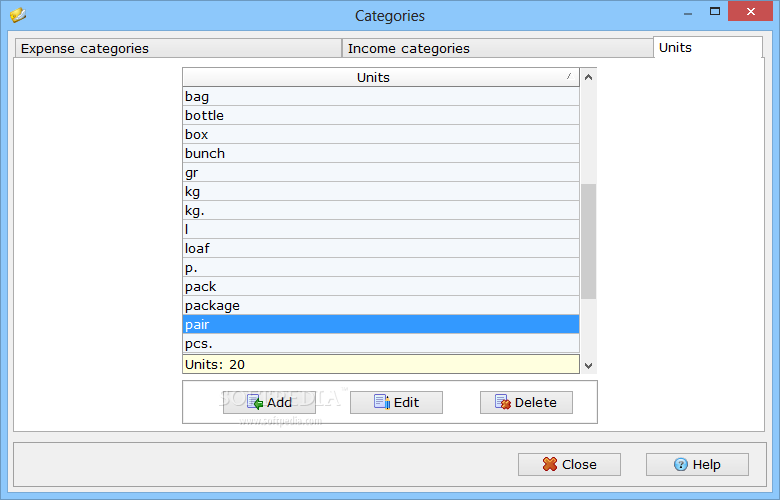Click the 'Units: 20' count footer
This screenshot has height=500, width=780.
click(x=381, y=364)
